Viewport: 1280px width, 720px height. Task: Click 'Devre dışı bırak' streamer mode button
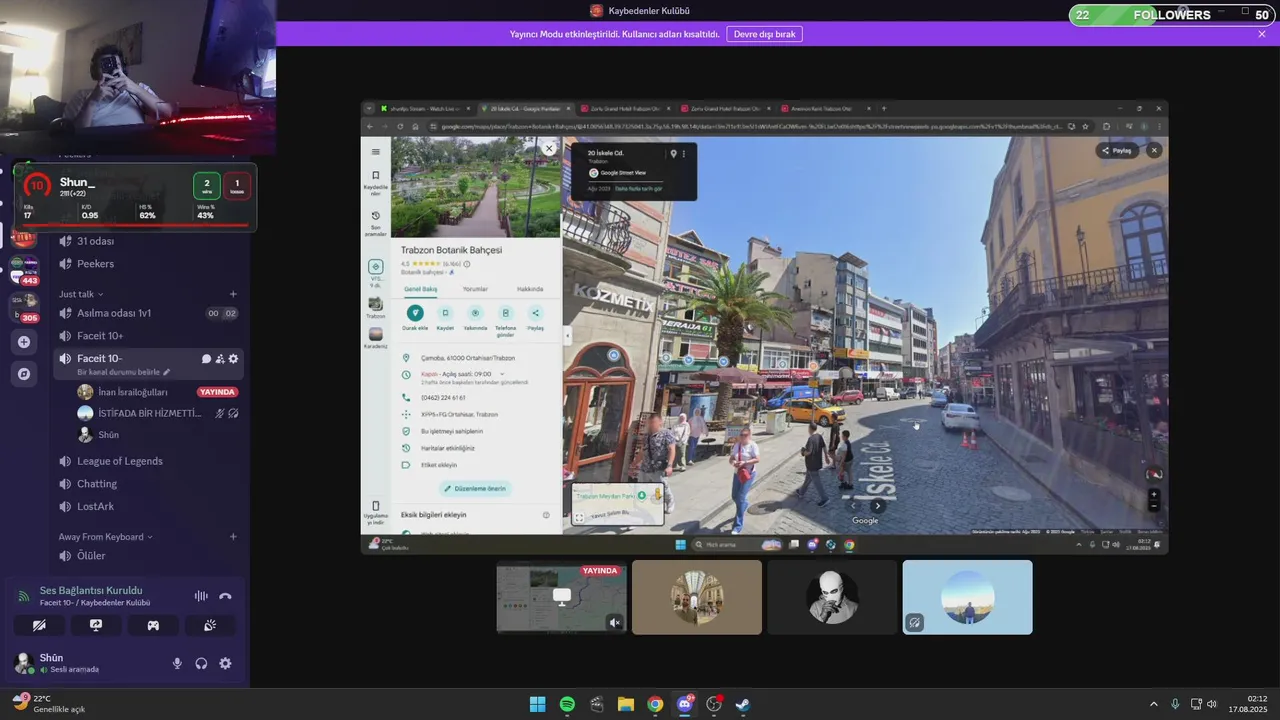pos(764,34)
